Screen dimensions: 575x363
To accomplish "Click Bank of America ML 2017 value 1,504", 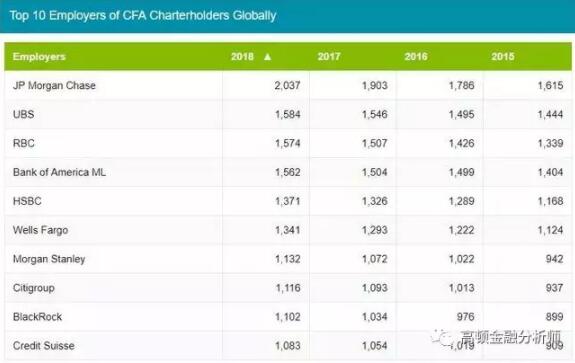I will 375,172.
